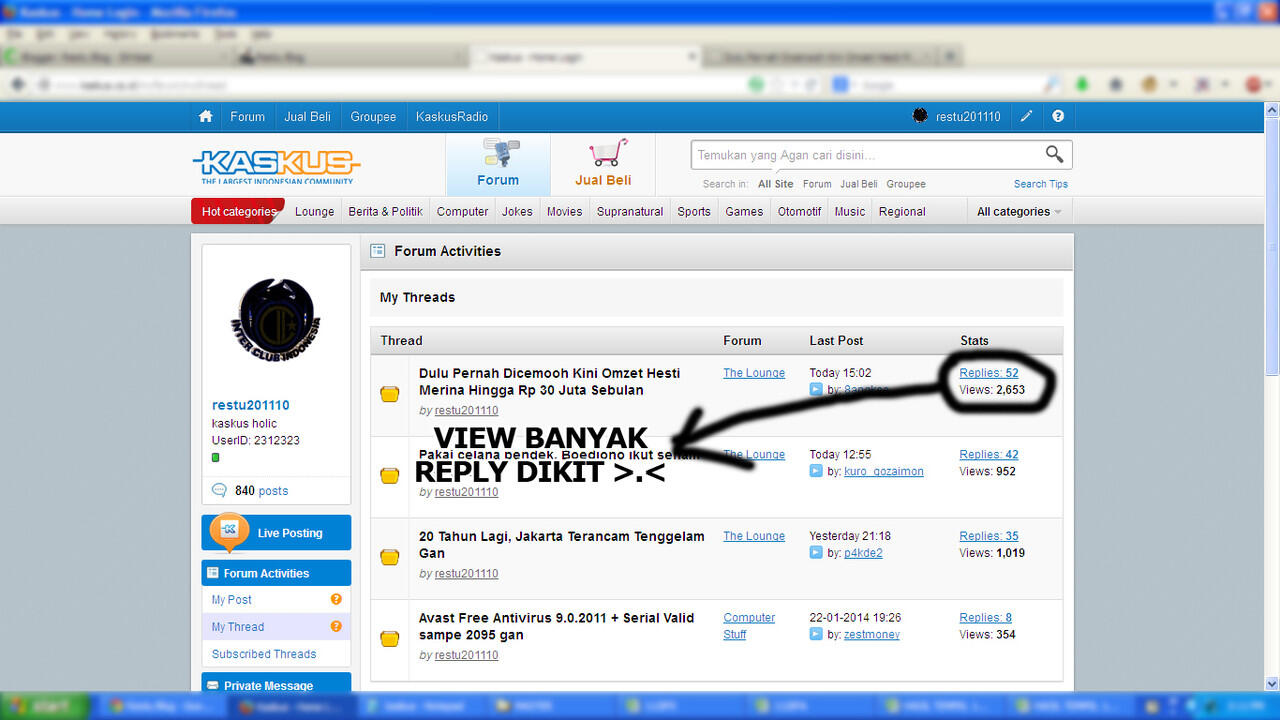Open the Search Tips link
The width and height of the screenshot is (1280, 720).
click(1040, 184)
